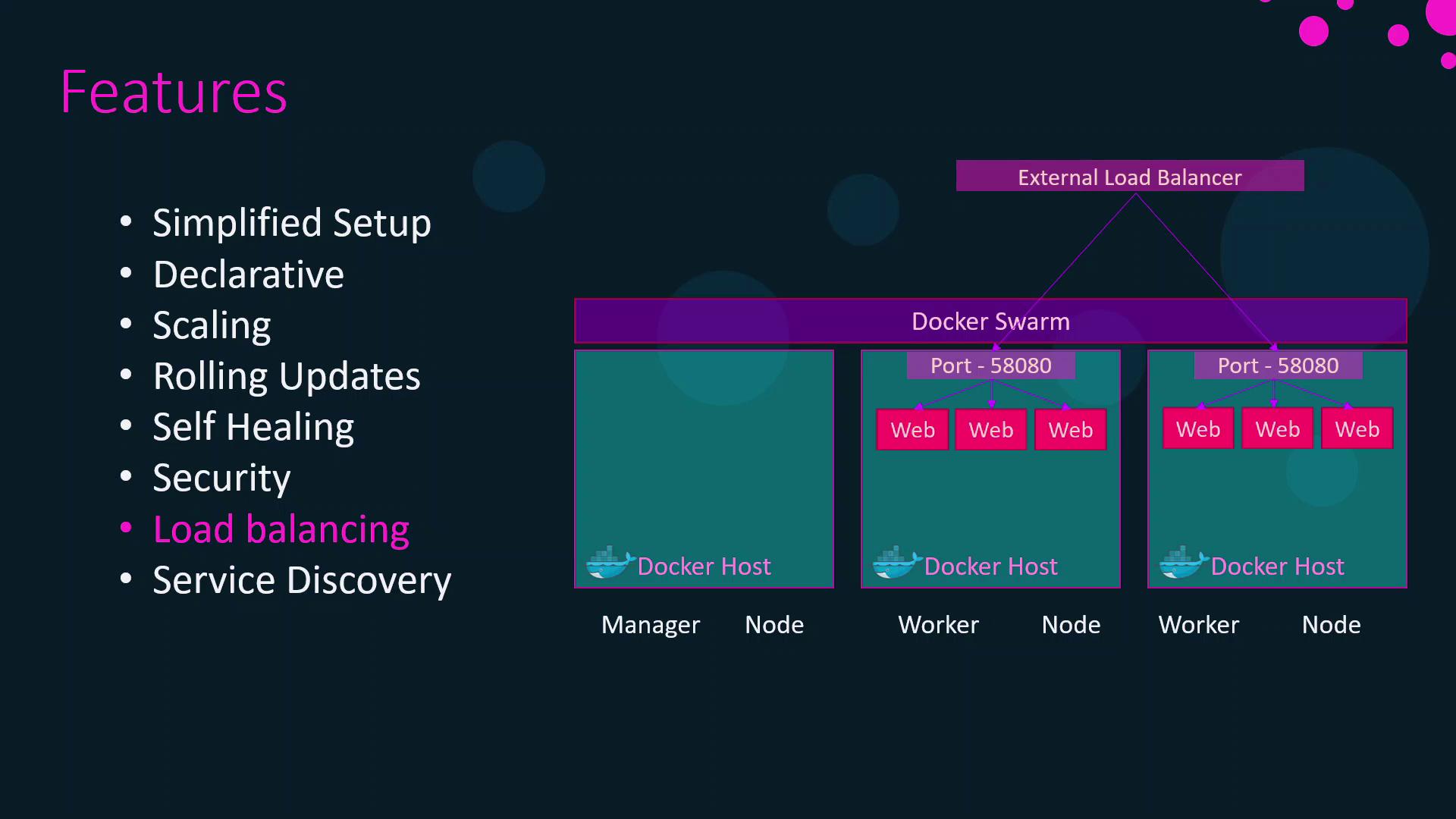The width and height of the screenshot is (1456, 819).
Task: Click the second Web box in middle host
Action: click(x=990, y=430)
